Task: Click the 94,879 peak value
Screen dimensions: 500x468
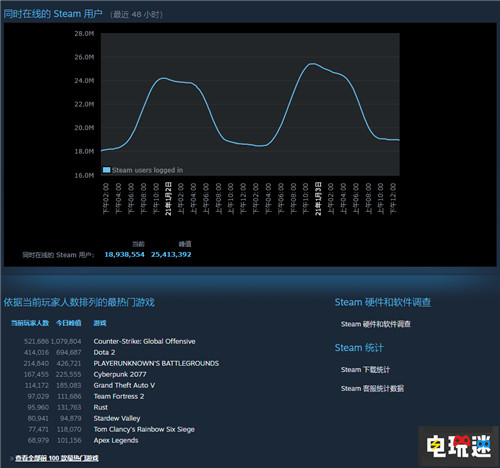Action: [x=71, y=418]
